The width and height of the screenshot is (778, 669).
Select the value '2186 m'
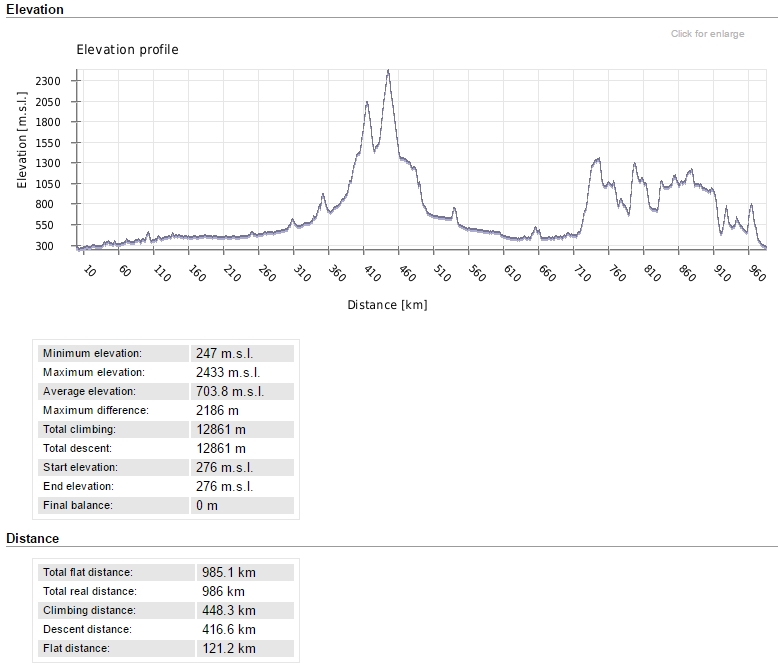coord(217,410)
